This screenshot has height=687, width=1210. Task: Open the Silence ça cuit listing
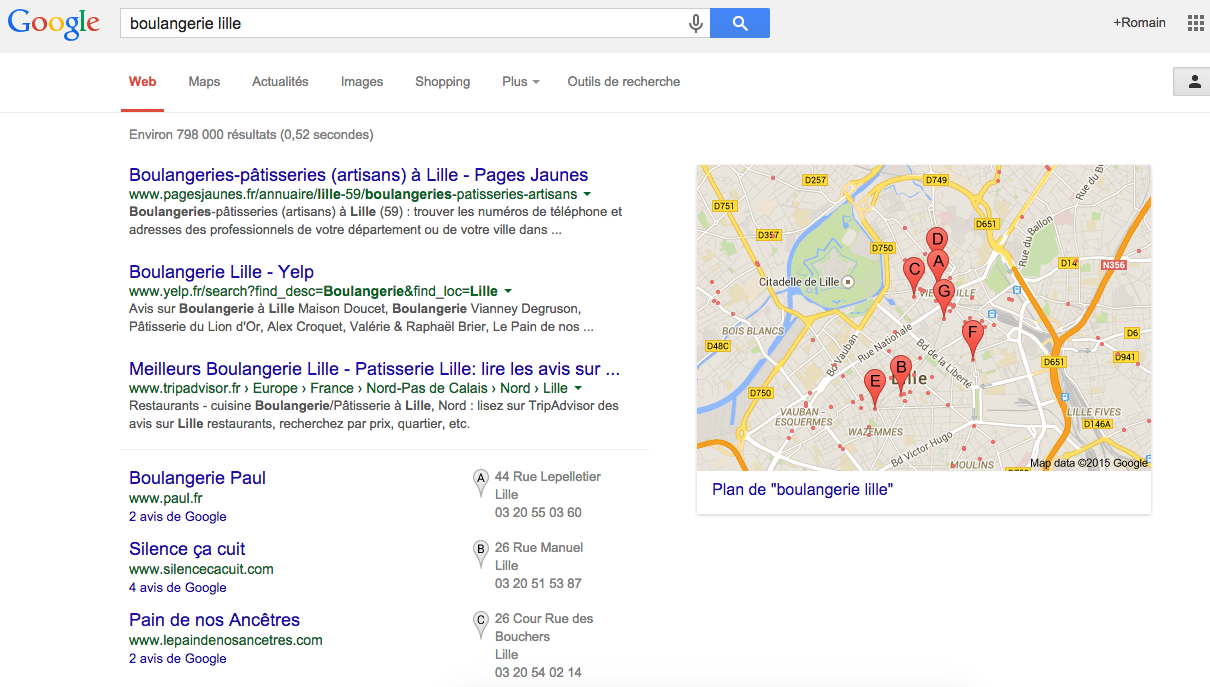tap(187, 549)
